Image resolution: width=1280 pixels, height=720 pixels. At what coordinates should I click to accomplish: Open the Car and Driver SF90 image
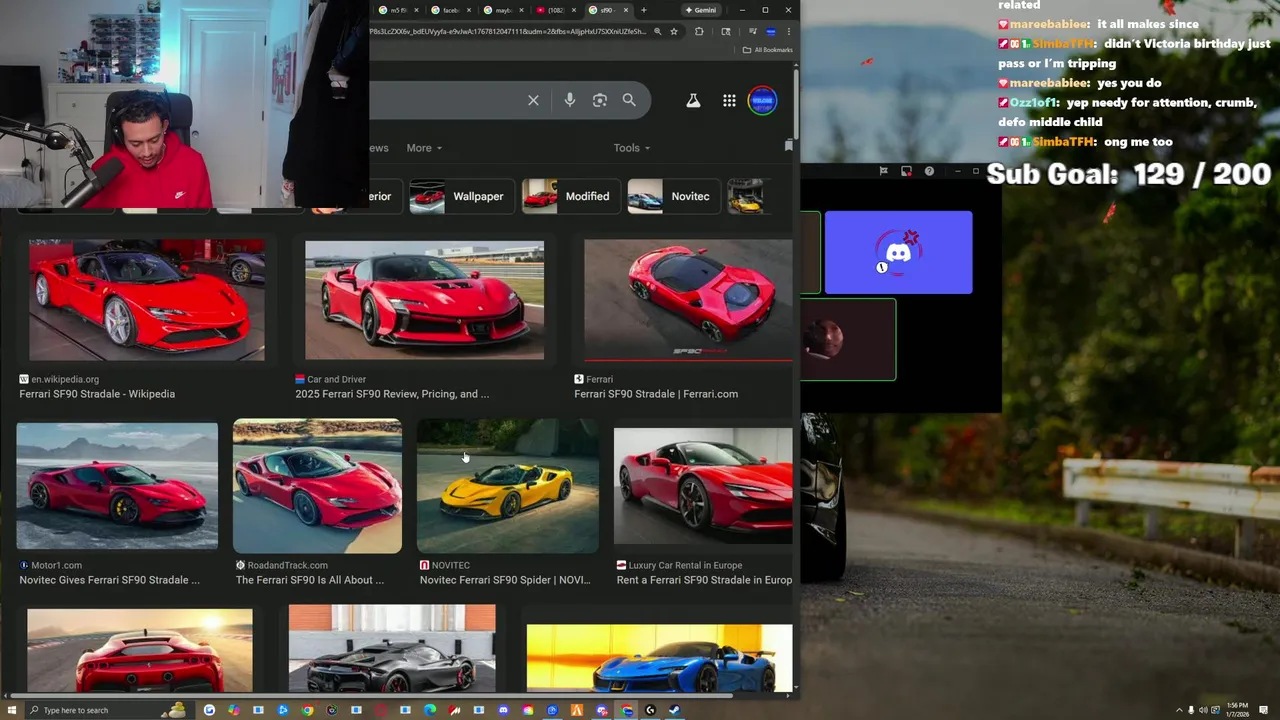(x=424, y=300)
